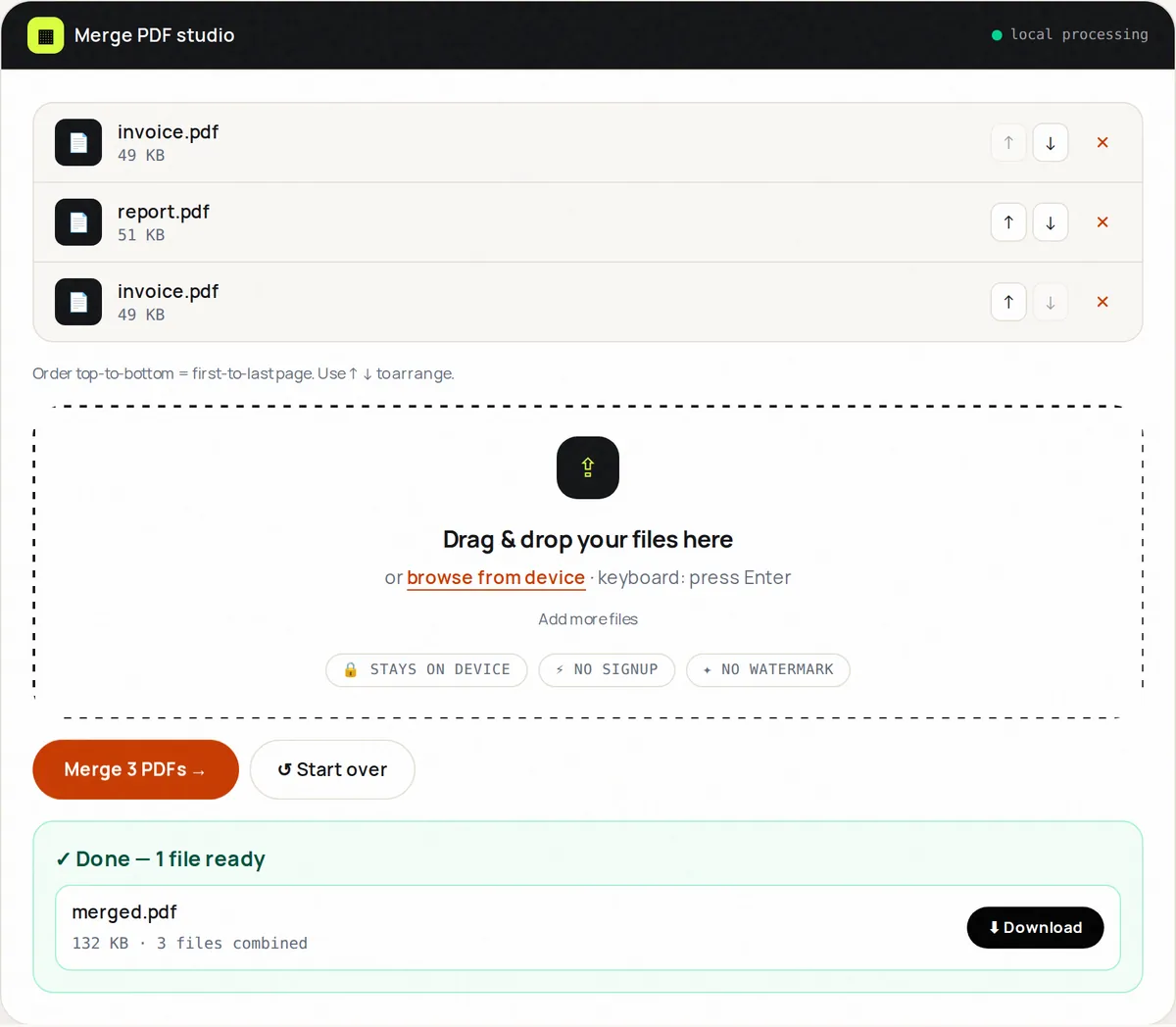The height and width of the screenshot is (1027, 1176).
Task: Click the green local processing status dot
Action: [997, 35]
